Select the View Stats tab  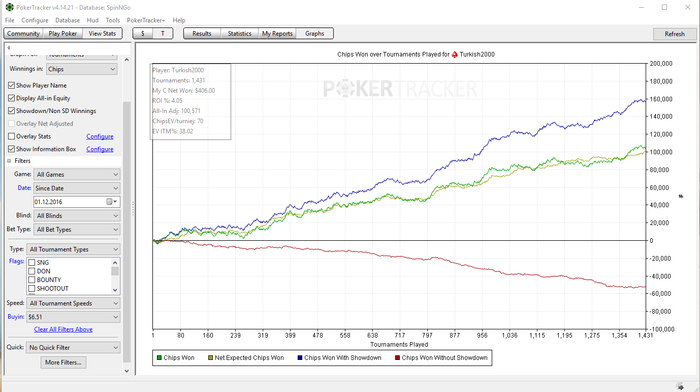tap(102, 33)
